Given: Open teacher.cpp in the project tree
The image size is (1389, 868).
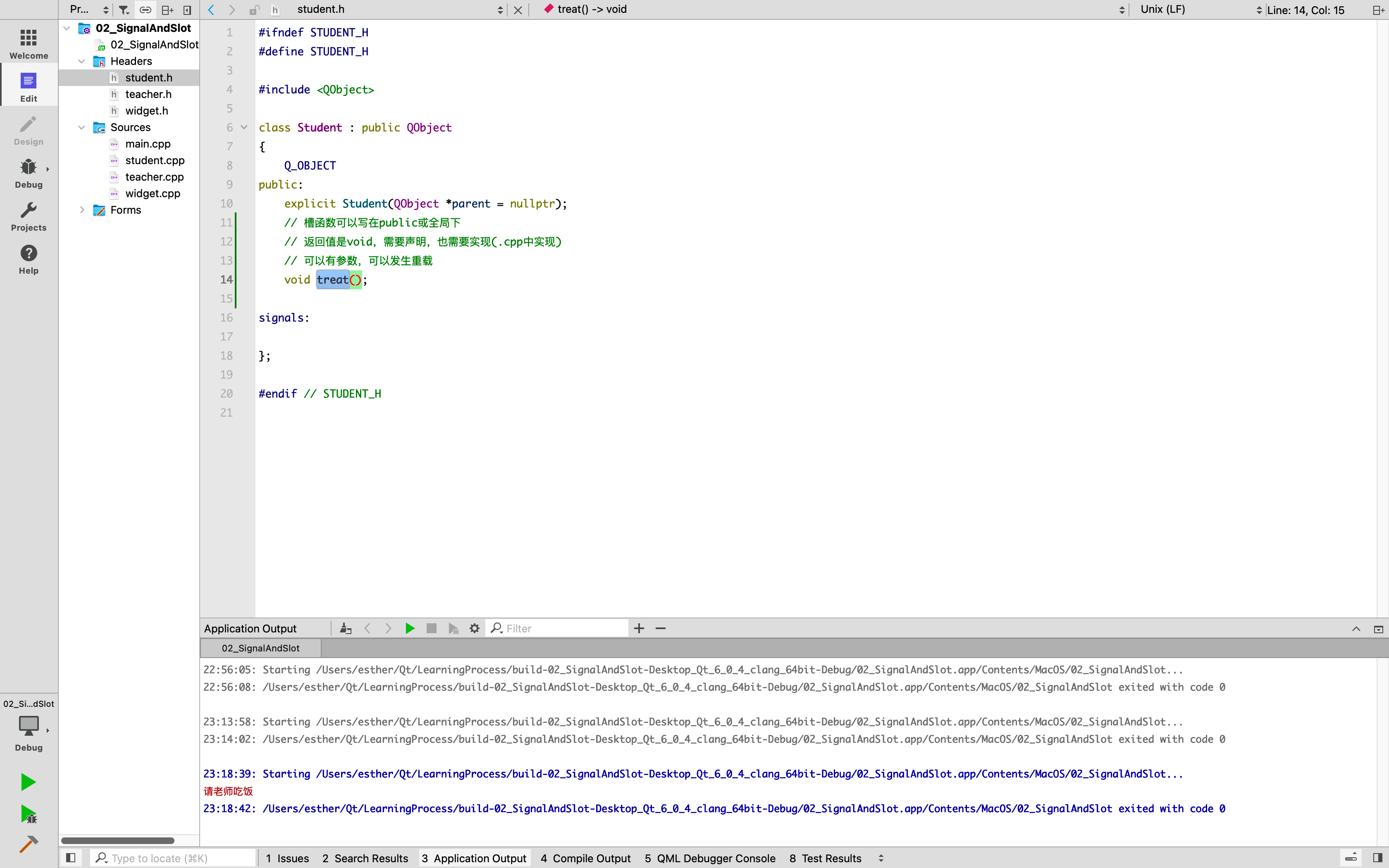Looking at the screenshot, I should click(154, 177).
